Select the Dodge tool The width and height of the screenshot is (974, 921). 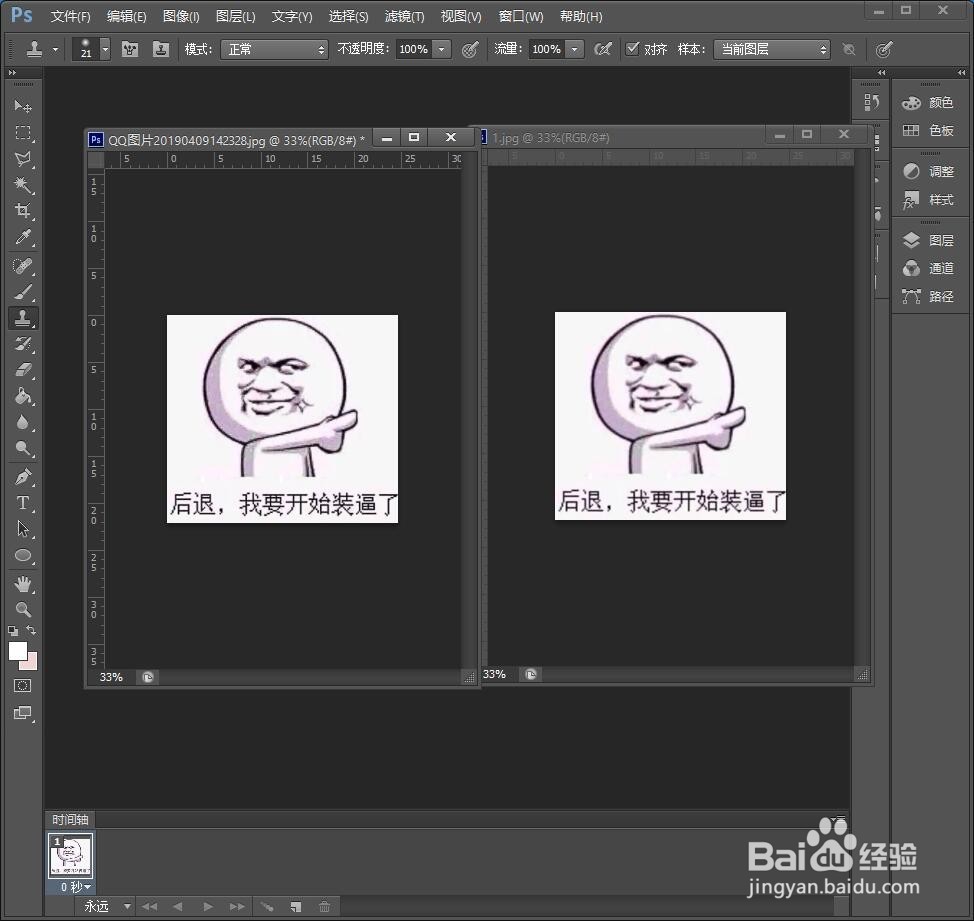point(23,448)
